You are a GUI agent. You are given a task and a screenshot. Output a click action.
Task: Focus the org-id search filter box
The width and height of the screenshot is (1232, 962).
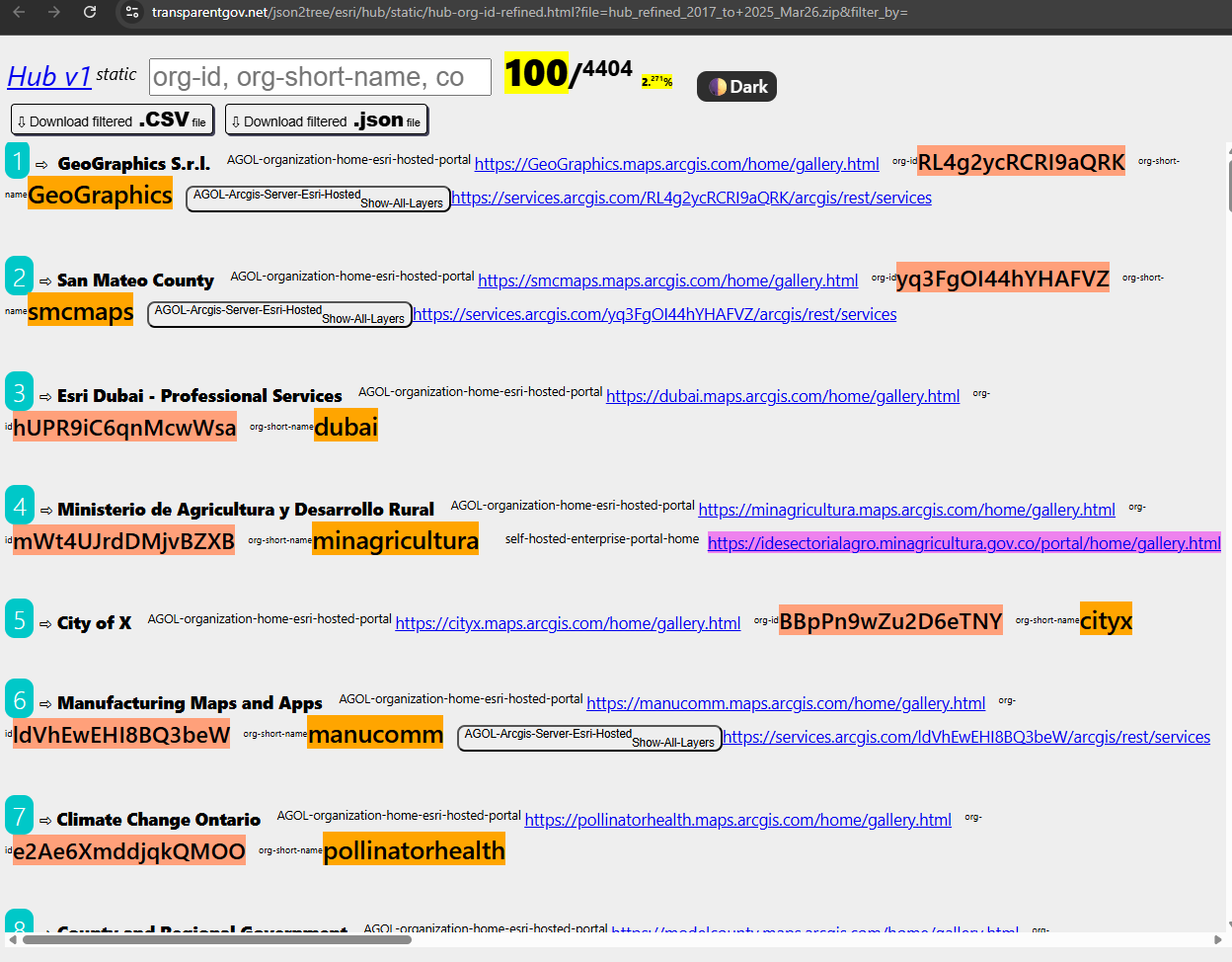tap(320, 77)
